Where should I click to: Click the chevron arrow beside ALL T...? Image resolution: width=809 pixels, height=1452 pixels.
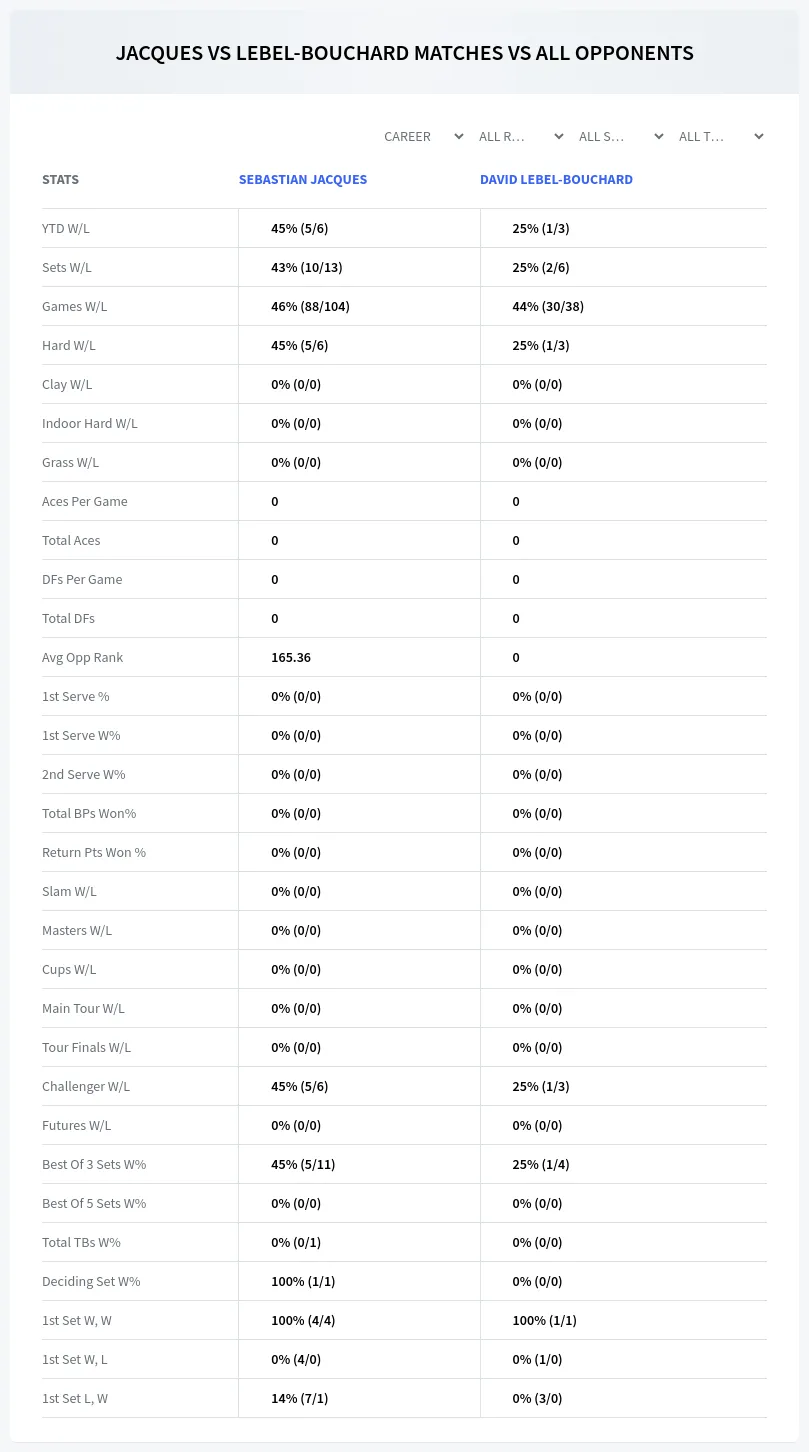point(759,136)
